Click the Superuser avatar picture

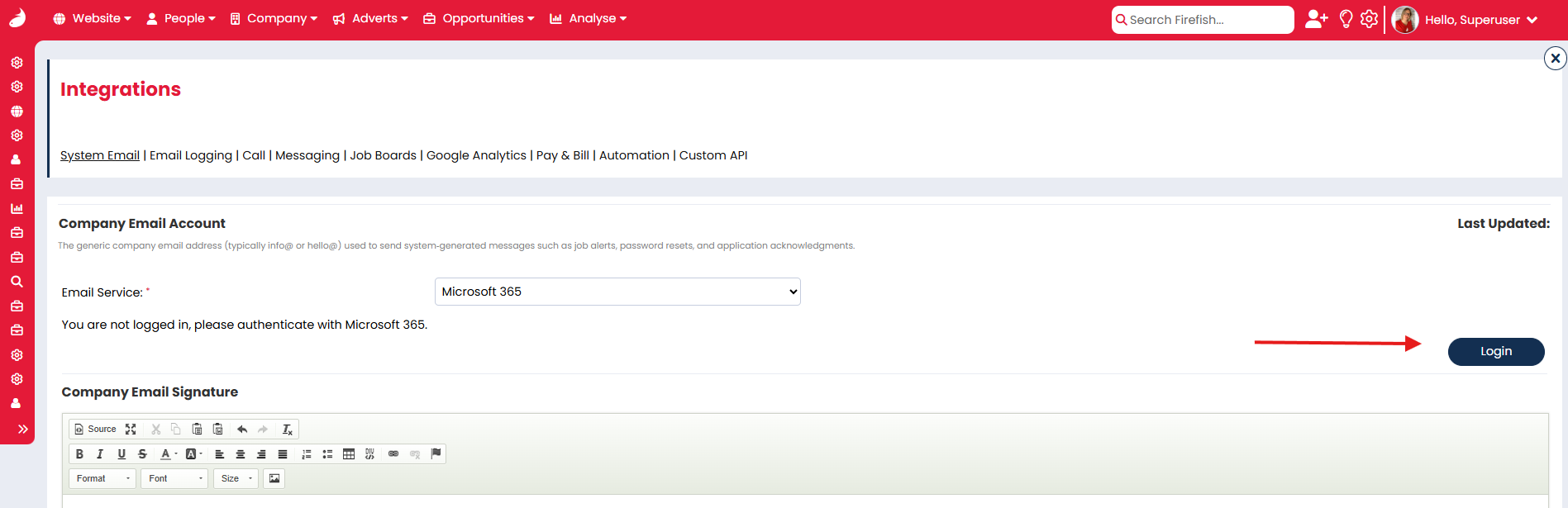pos(1405,19)
